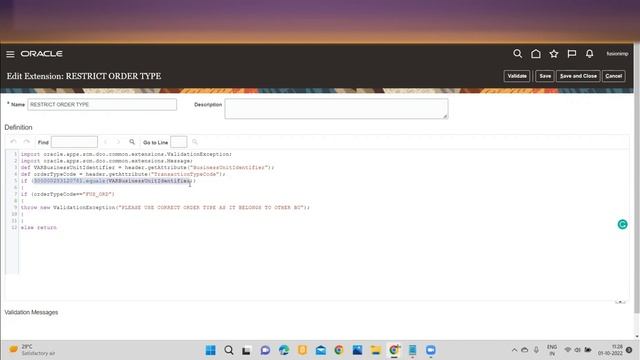Open the Chat app in taskbar

[265, 350]
